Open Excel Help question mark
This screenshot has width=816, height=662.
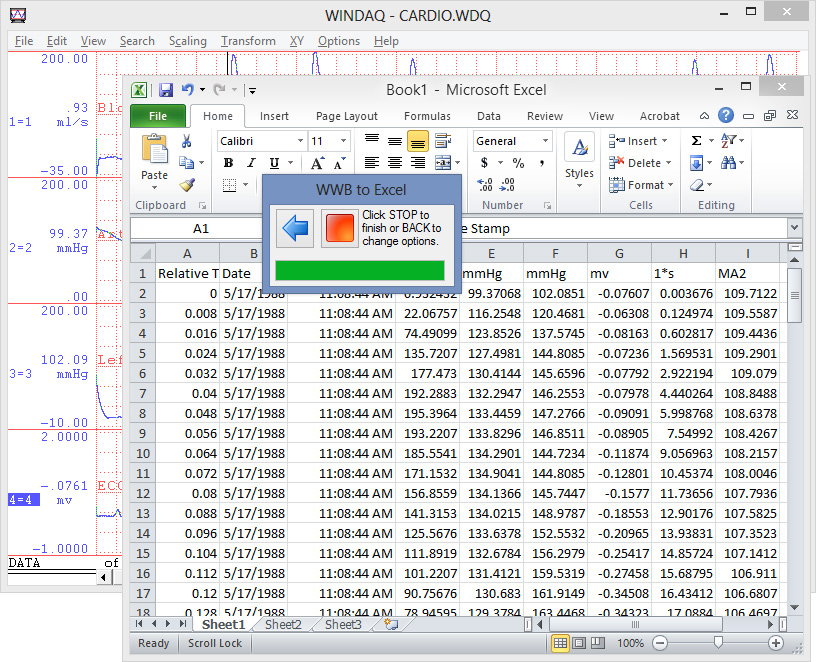(x=725, y=115)
